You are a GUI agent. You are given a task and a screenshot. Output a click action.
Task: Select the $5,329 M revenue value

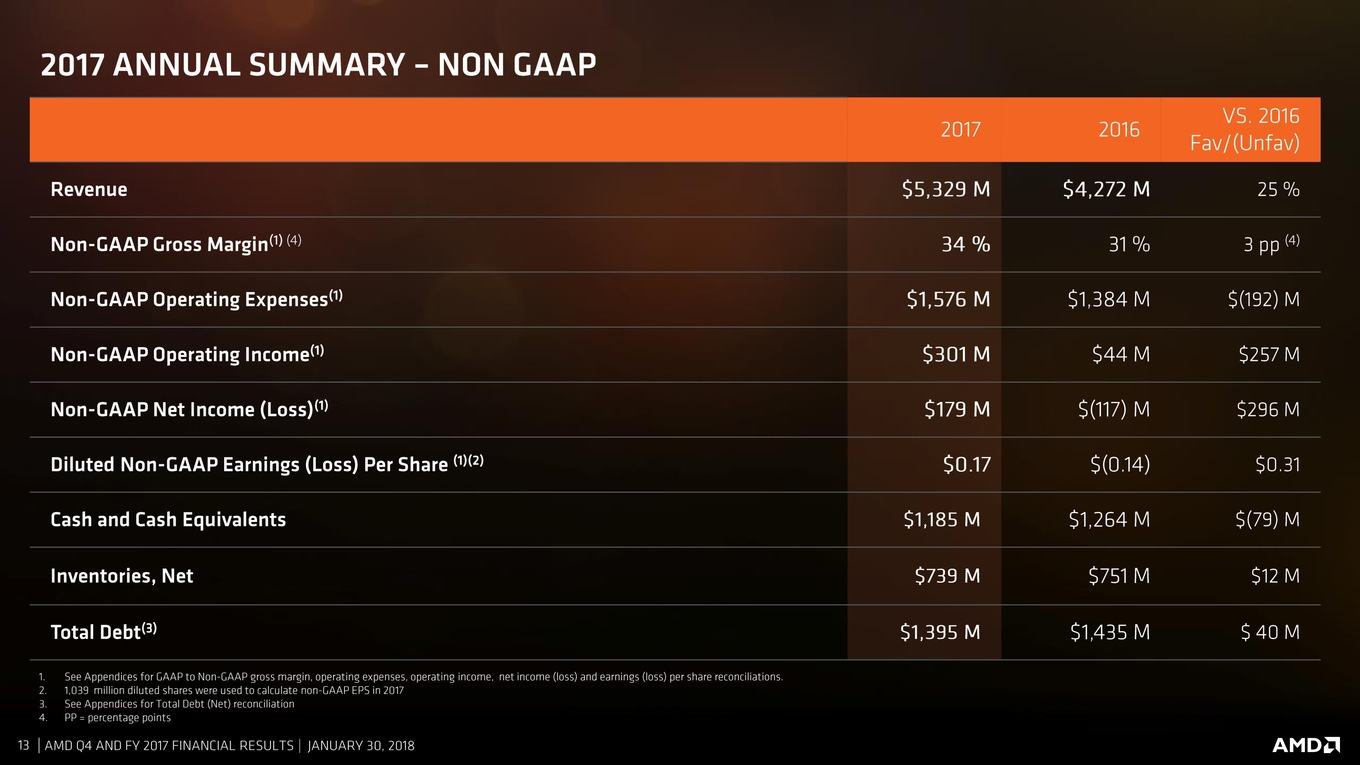946,189
